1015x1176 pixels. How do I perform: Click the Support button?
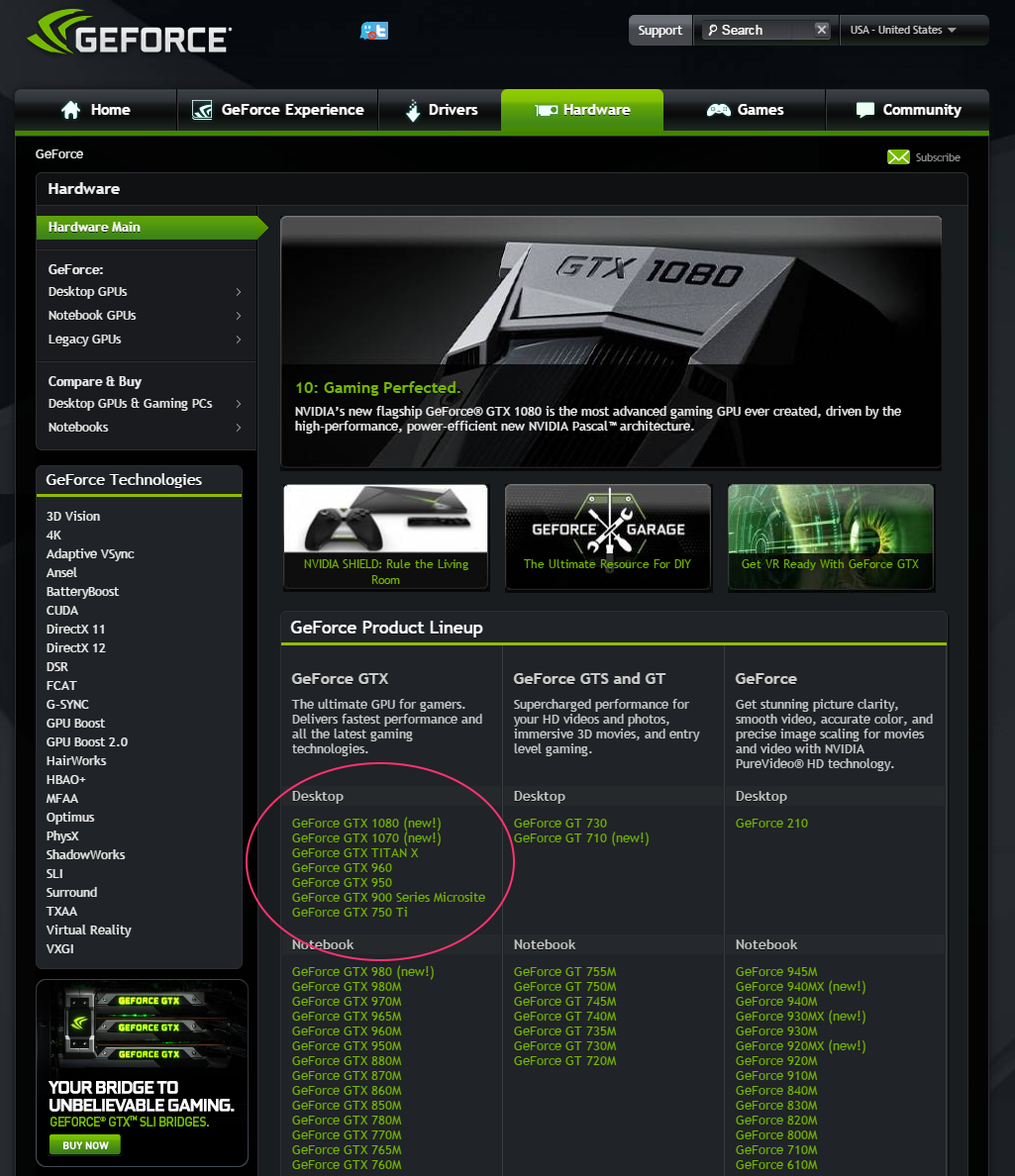pyautogui.click(x=660, y=30)
